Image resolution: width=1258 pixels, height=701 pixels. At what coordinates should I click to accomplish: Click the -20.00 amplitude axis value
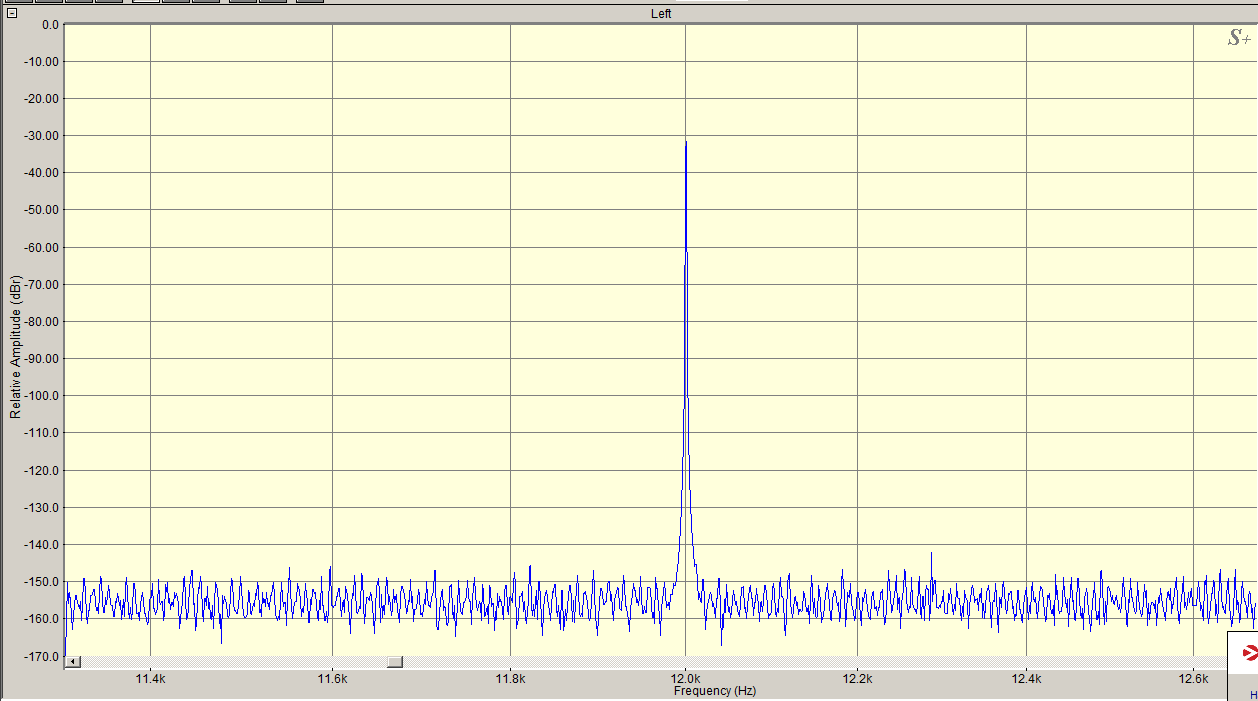point(43,99)
